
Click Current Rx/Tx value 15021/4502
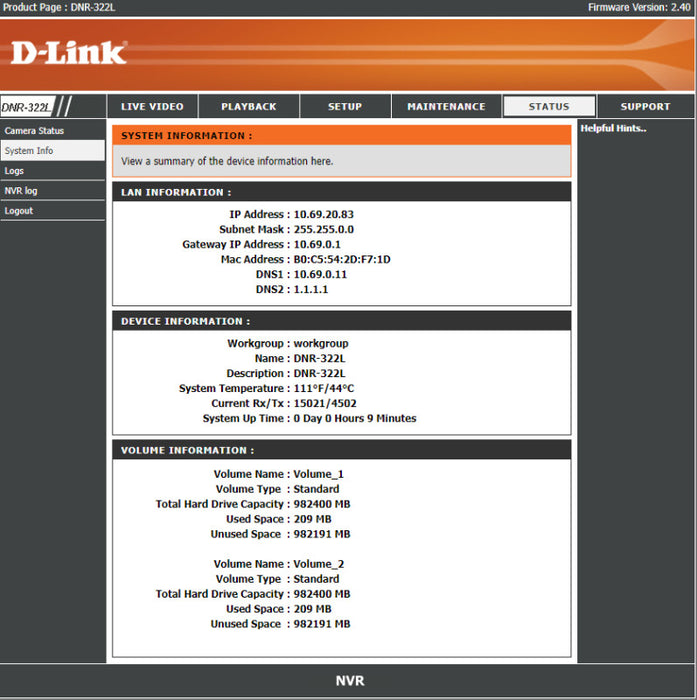click(325, 404)
